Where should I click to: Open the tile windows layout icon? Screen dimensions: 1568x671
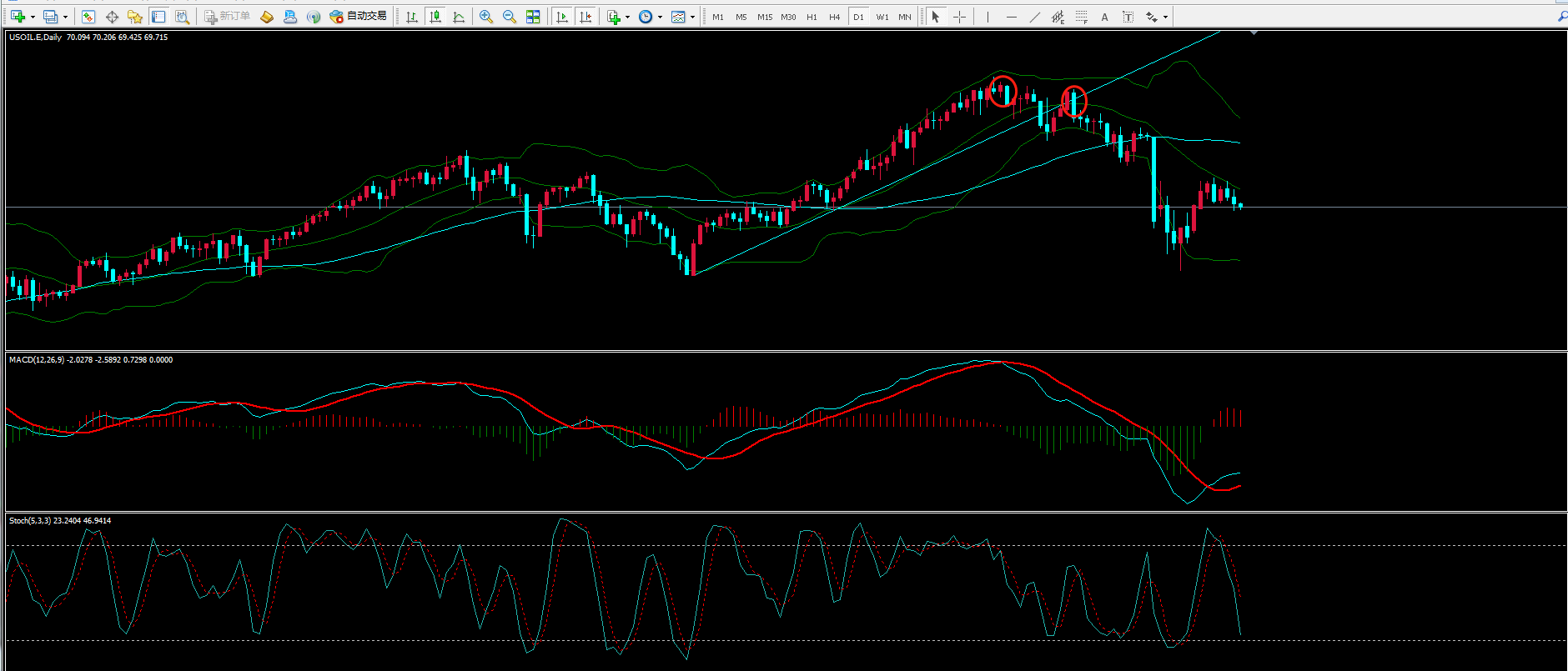click(x=533, y=17)
